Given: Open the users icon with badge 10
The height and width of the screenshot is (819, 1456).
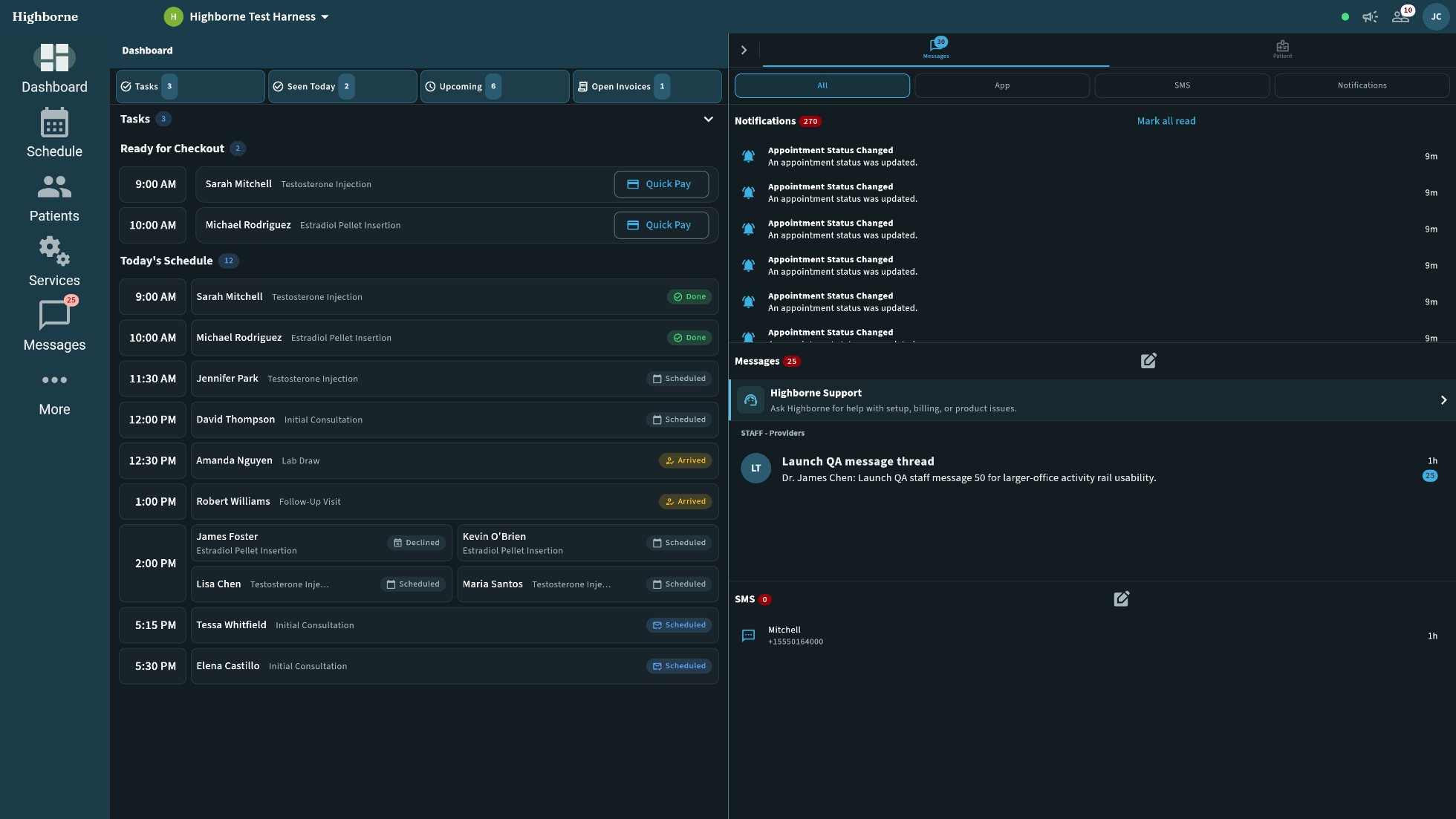Looking at the screenshot, I should (1401, 16).
